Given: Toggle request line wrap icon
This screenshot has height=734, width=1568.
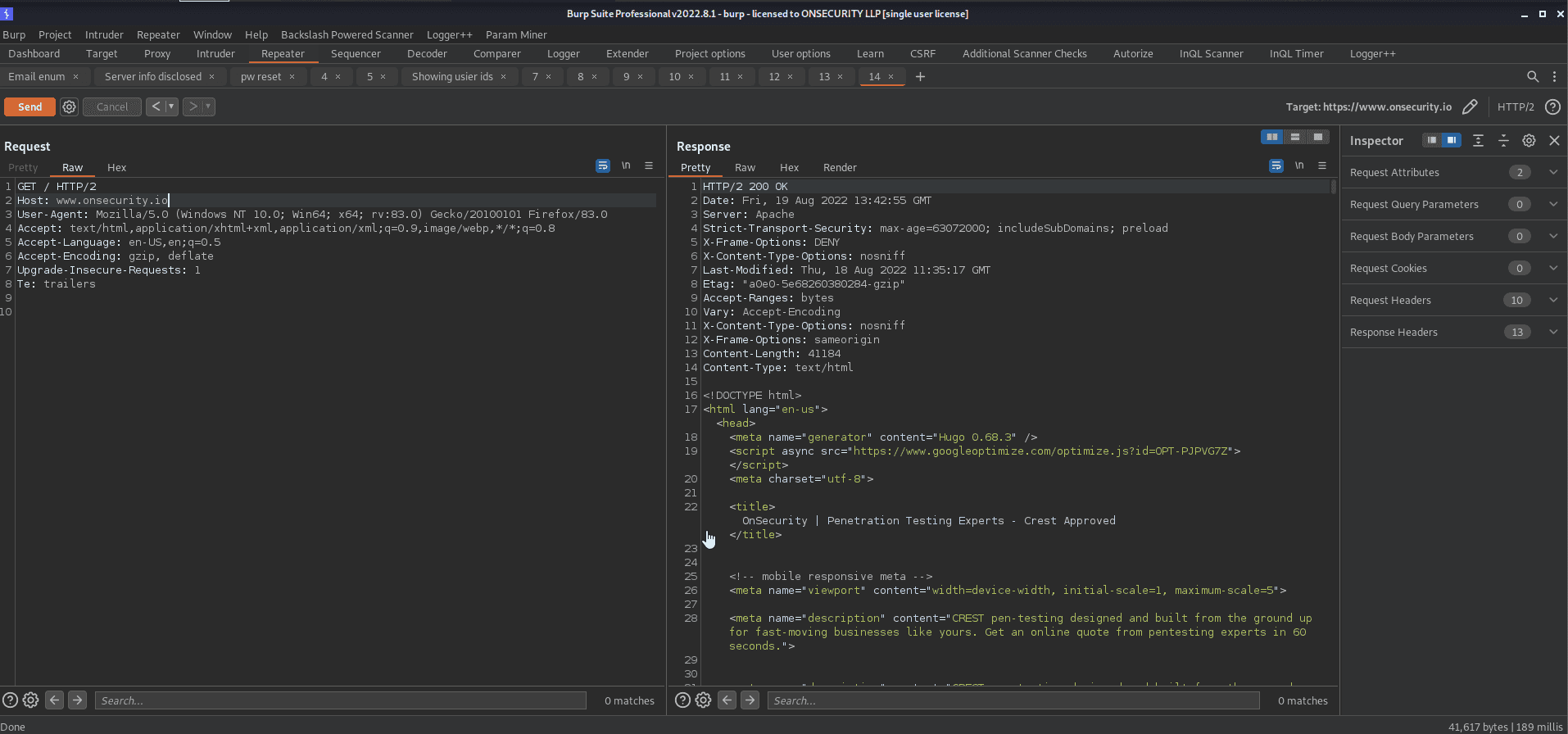Looking at the screenshot, I should pos(603,165).
